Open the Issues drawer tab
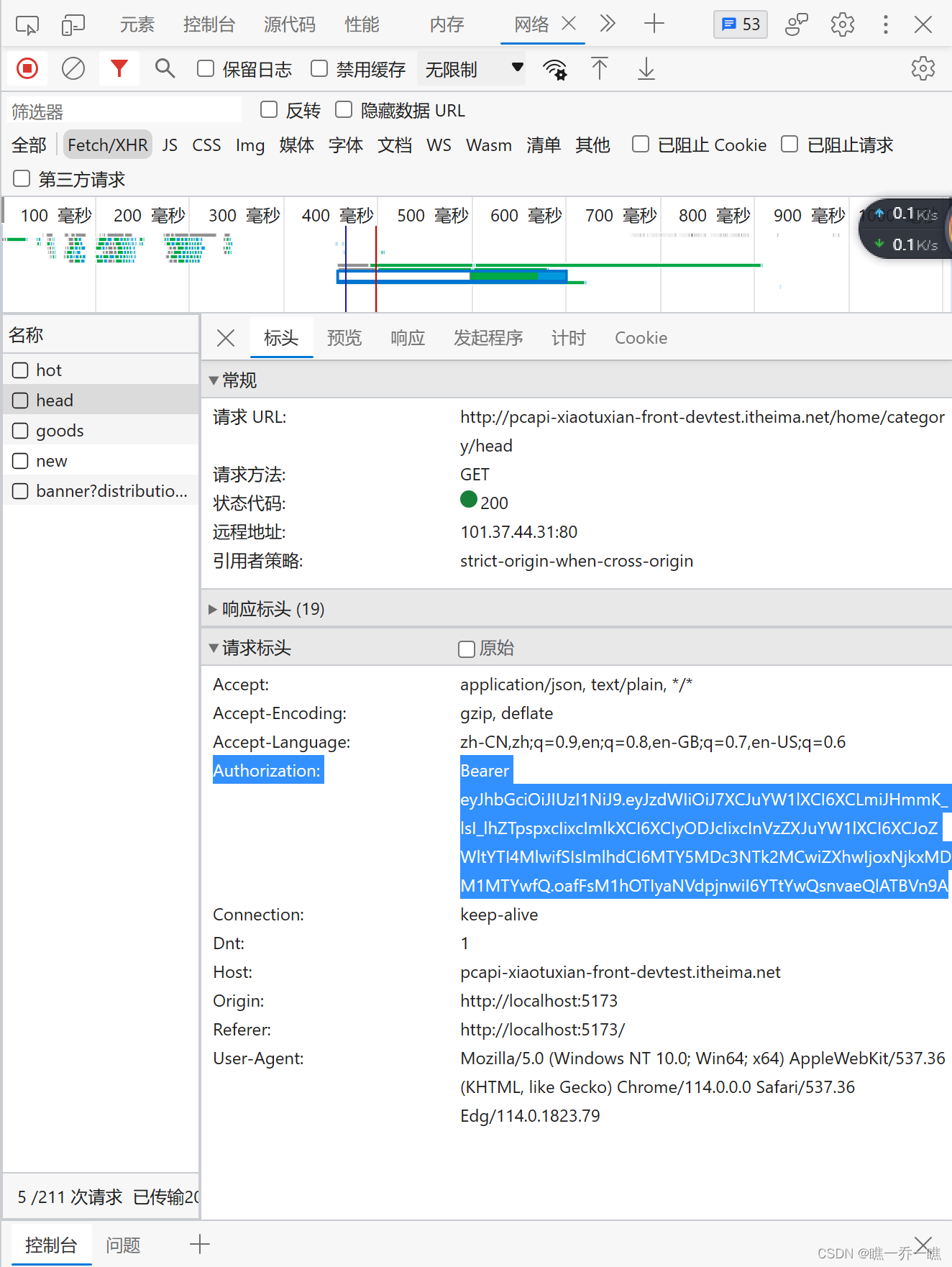This screenshot has width=952, height=1267. [123, 1245]
